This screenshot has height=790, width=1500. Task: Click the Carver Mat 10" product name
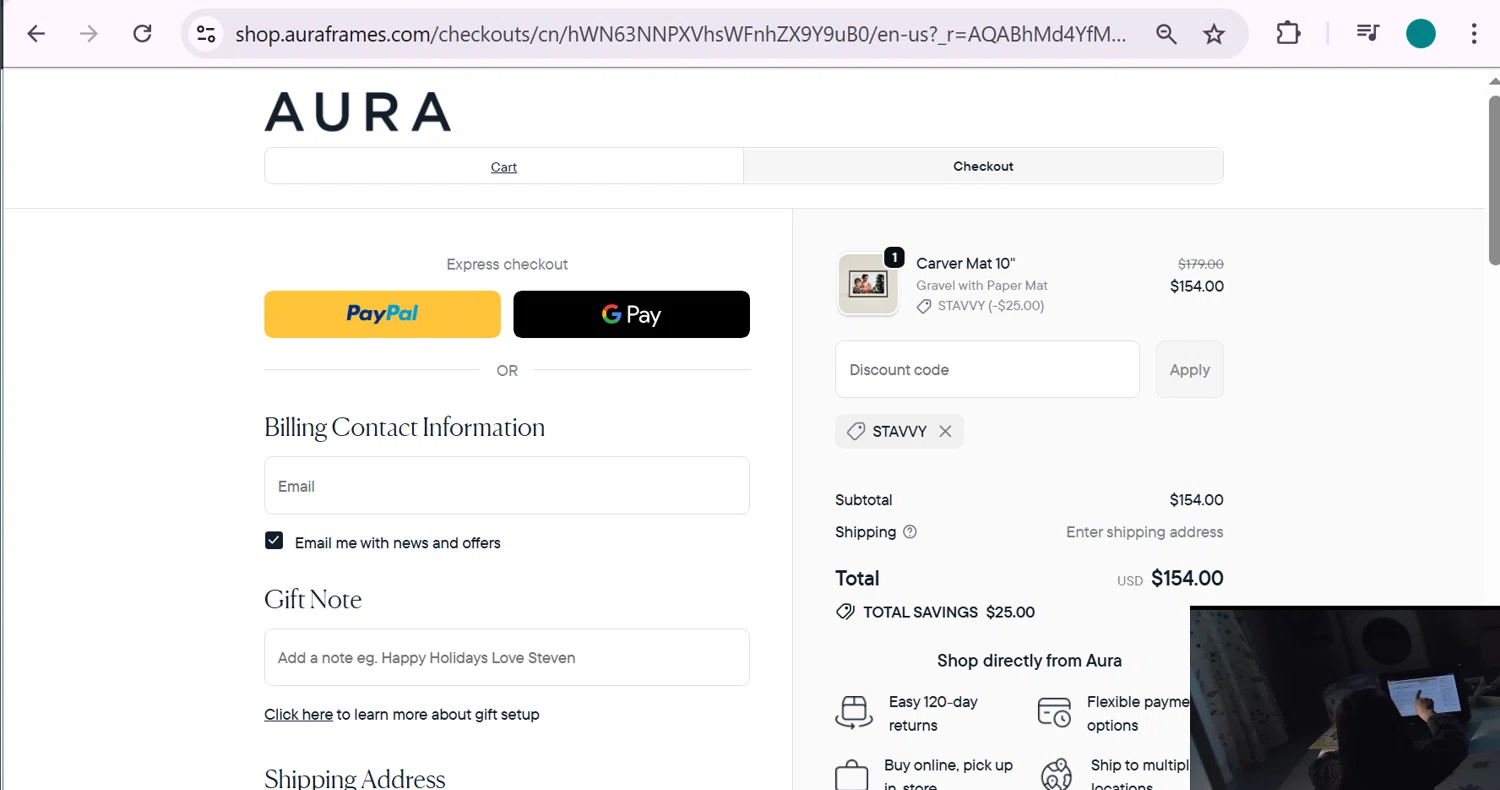(x=965, y=263)
